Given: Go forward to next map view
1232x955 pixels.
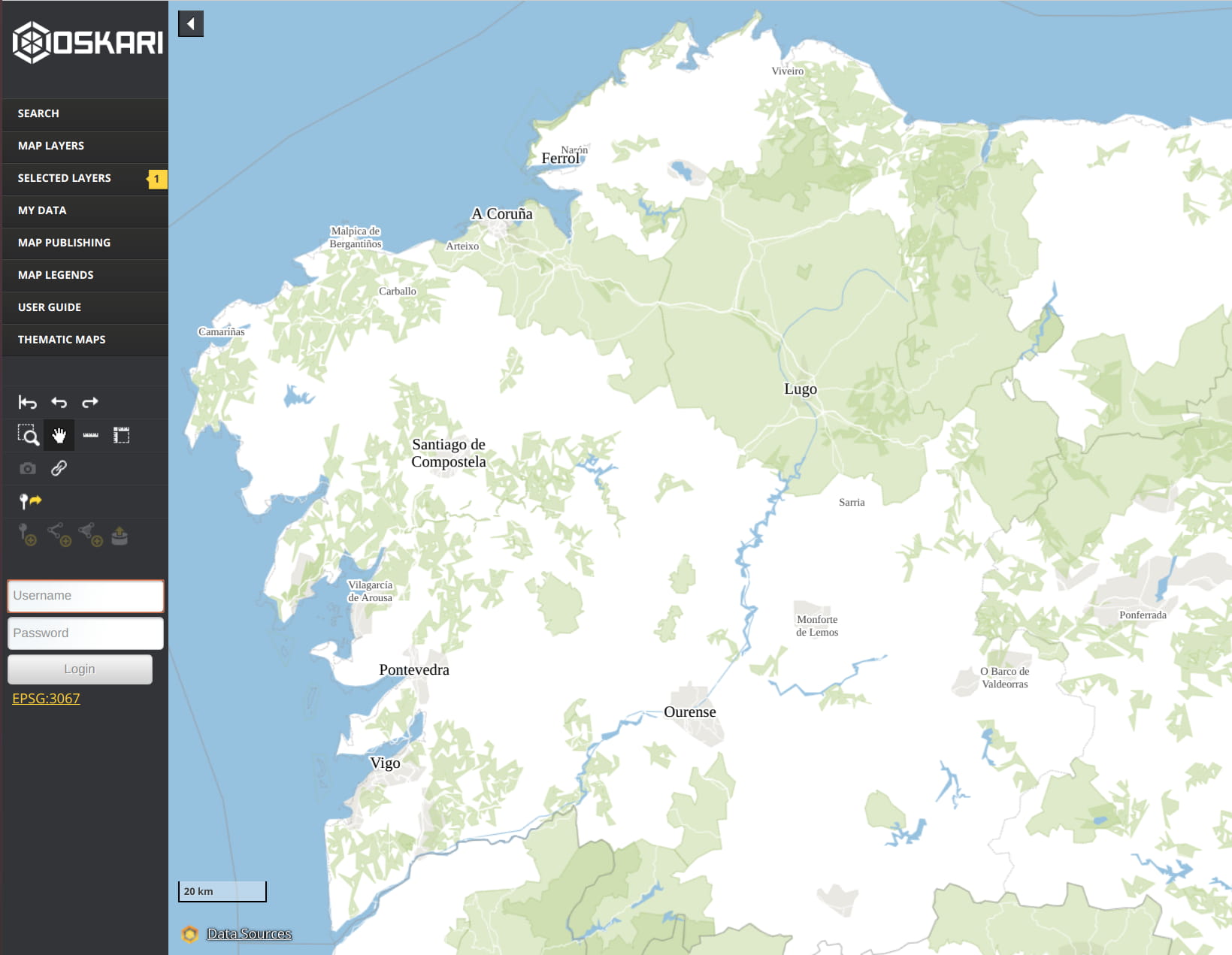Looking at the screenshot, I should tap(90, 403).
